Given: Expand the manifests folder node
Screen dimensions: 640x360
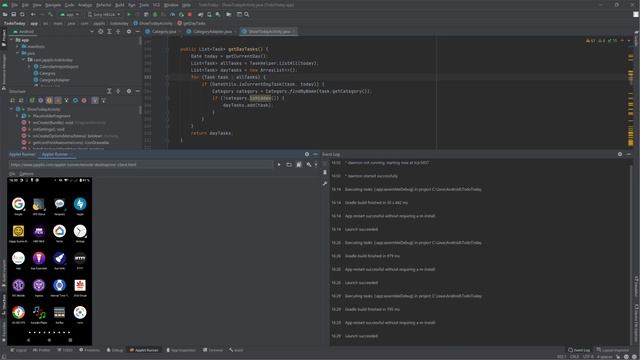Looking at the screenshot, I should coord(17,47).
